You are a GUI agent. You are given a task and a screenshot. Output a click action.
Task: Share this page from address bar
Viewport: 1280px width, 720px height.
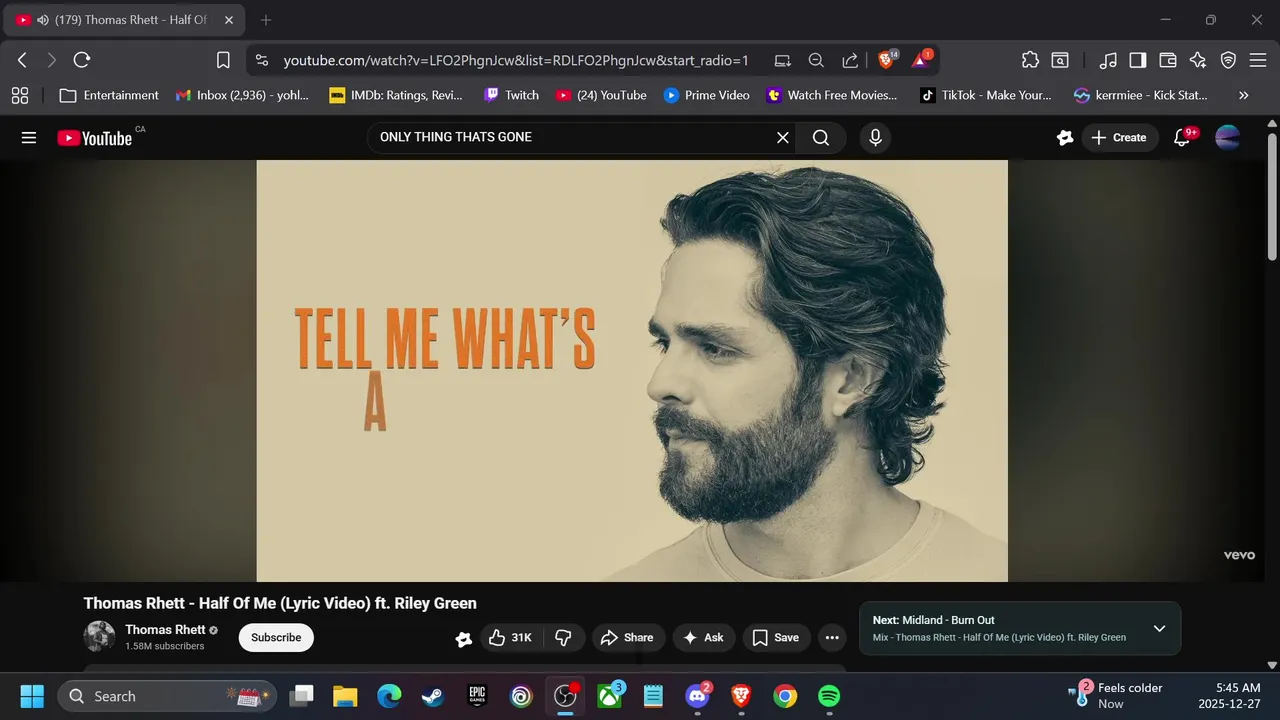(850, 60)
